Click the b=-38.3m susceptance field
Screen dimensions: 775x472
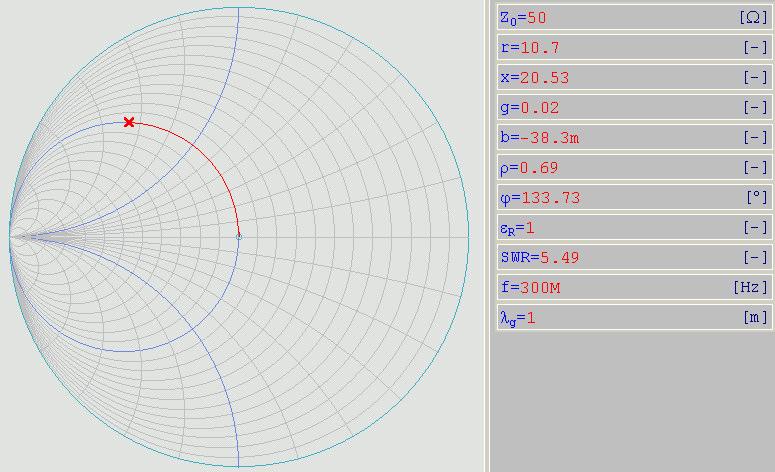pyautogui.click(x=634, y=137)
